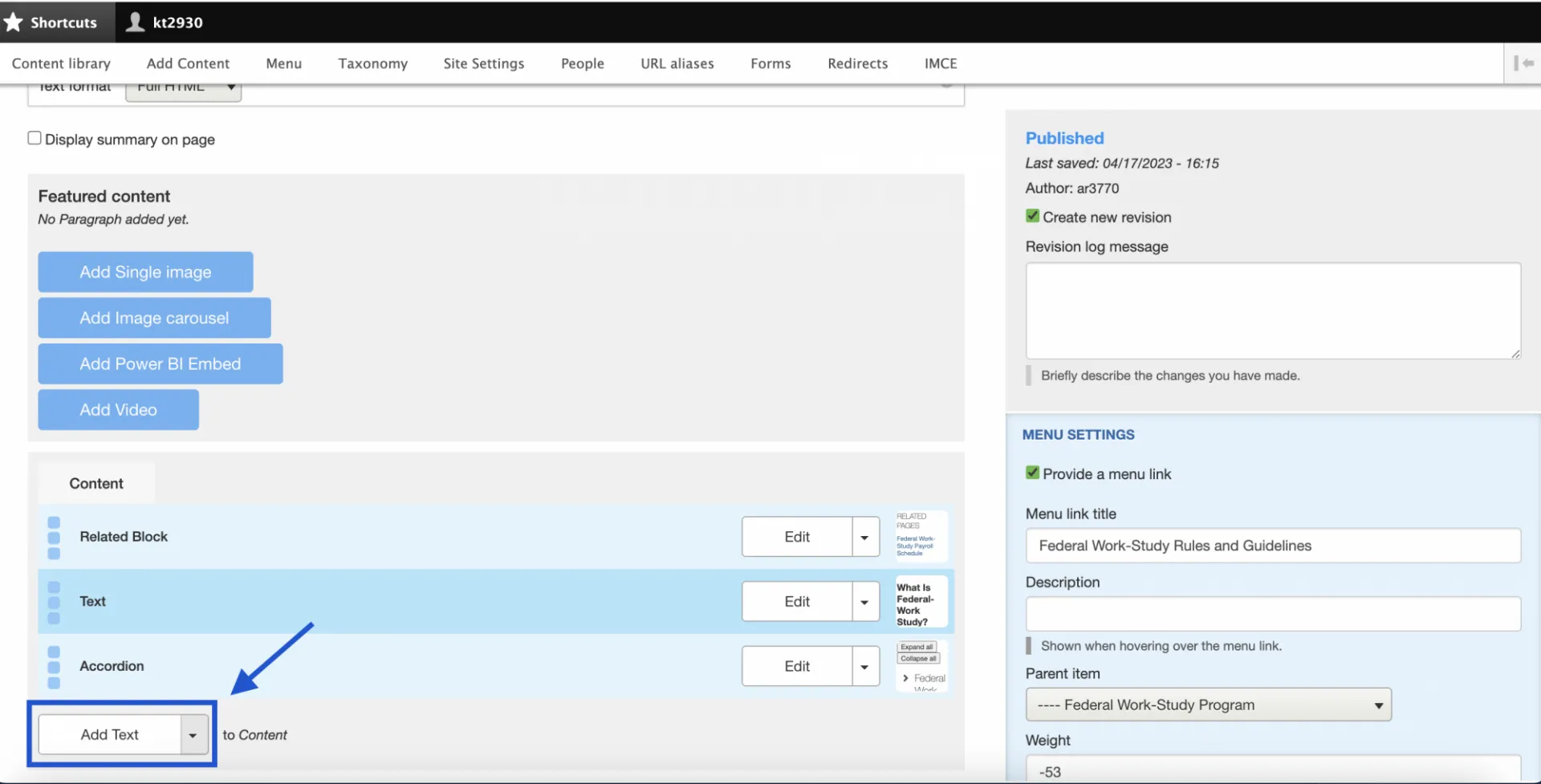Open the Forms menu
Screen dimensions: 1541x784
coord(770,63)
